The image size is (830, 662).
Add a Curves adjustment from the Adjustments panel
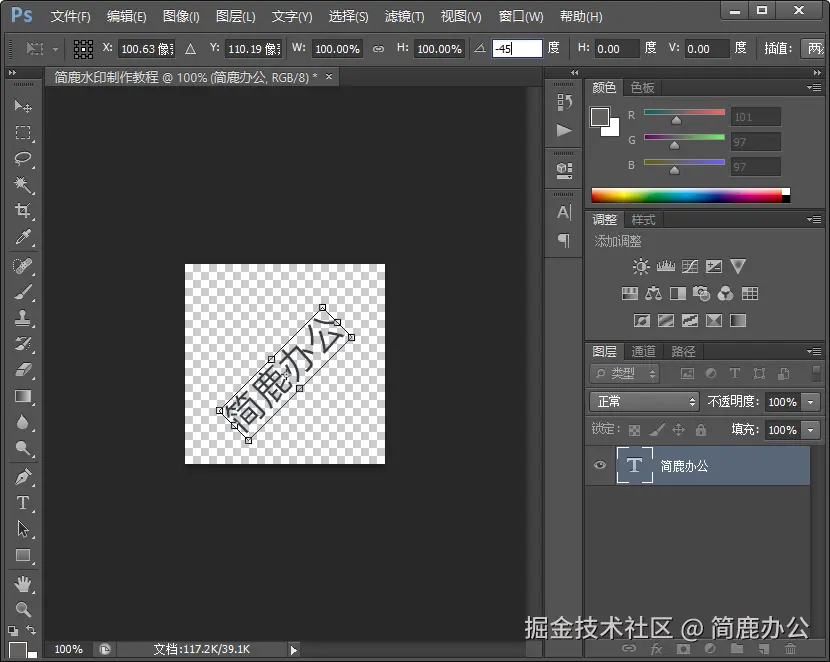pos(692,266)
